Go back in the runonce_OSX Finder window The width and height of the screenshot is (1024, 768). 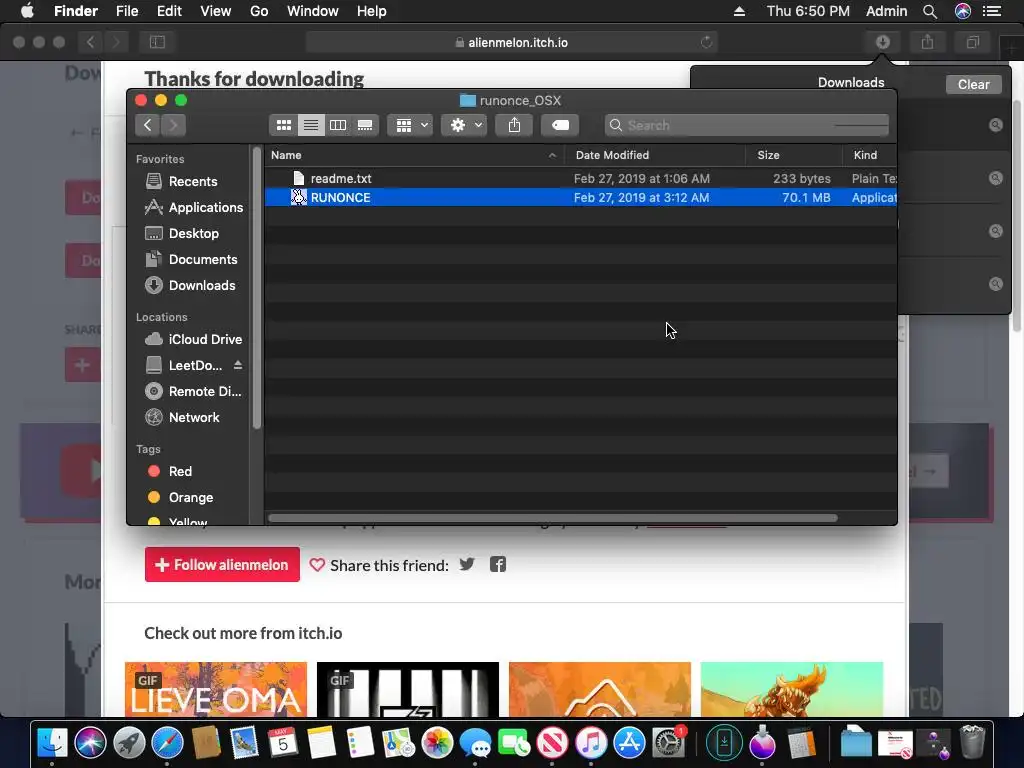click(148, 125)
